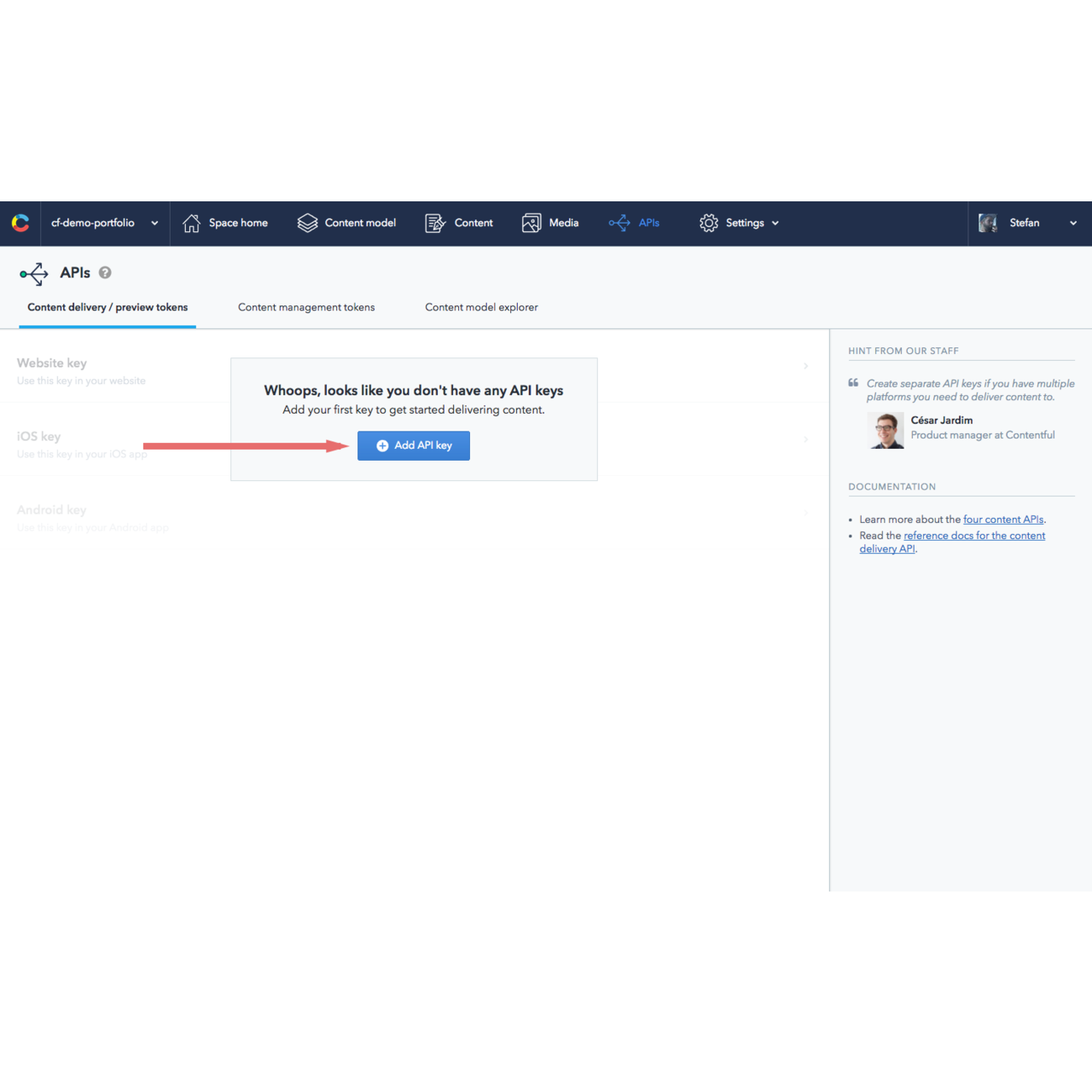Click the help question mark beside APIs

pos(105,273)
